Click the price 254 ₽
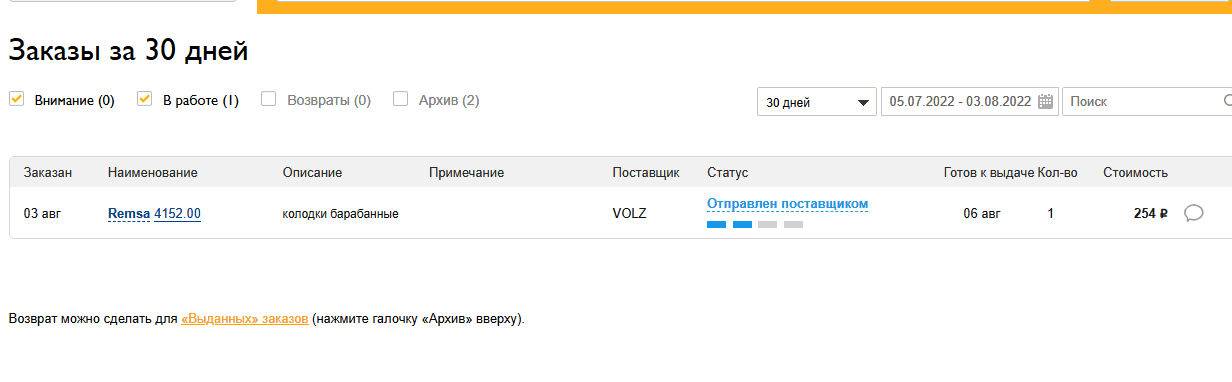1232x382 pixels. point(1151,213)
